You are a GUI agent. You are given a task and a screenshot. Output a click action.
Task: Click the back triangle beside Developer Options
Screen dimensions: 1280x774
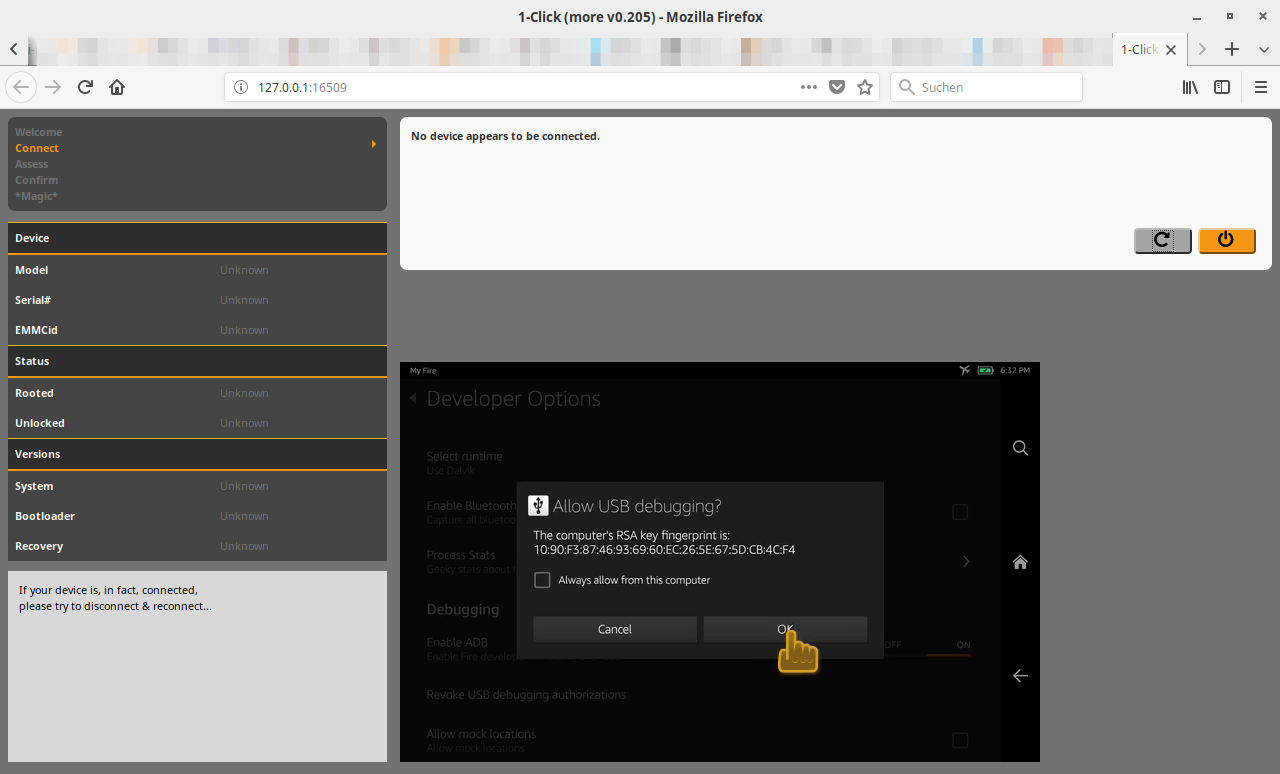(413, 398)
